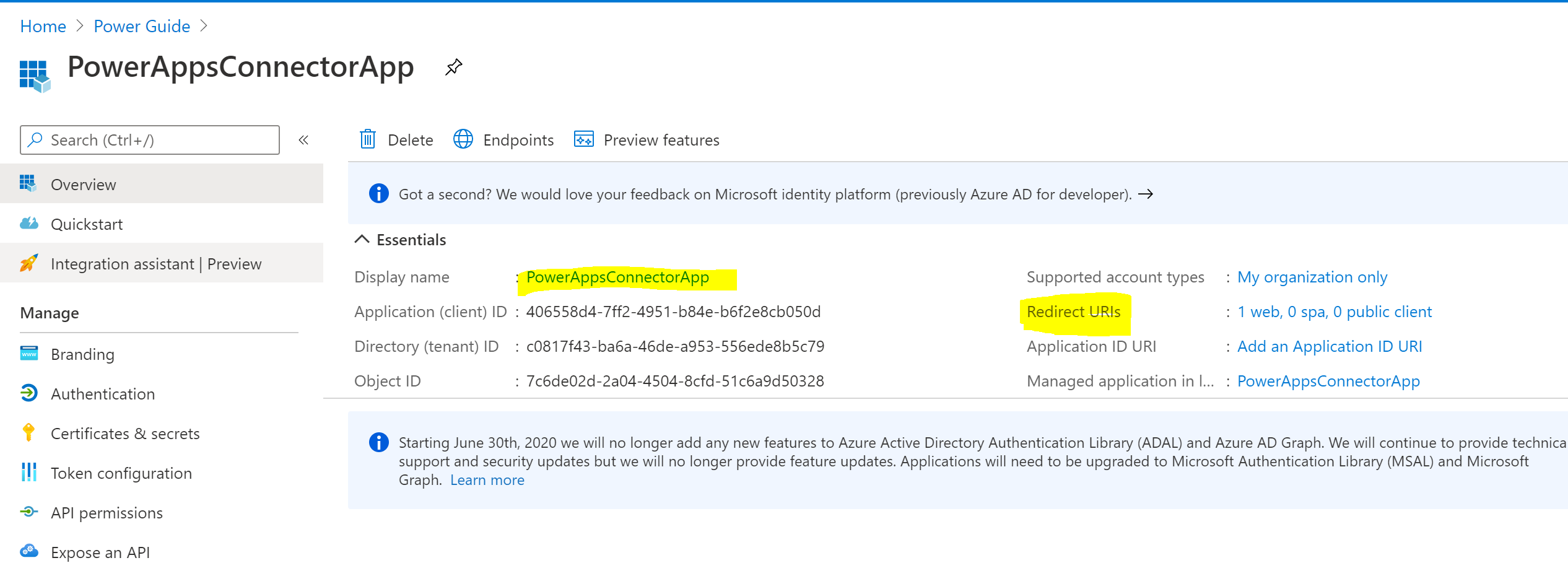Open Token configuration via its icon

pyautogui.click(x=28, y=473)
